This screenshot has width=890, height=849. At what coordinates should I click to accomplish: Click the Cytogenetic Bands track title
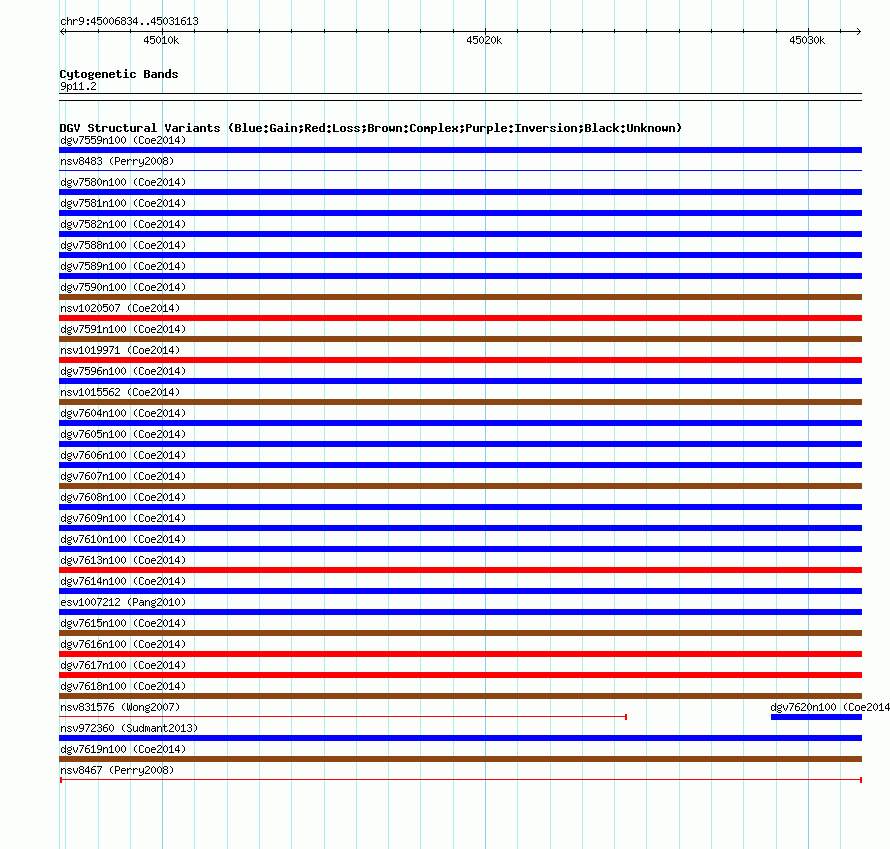point(119,74)
